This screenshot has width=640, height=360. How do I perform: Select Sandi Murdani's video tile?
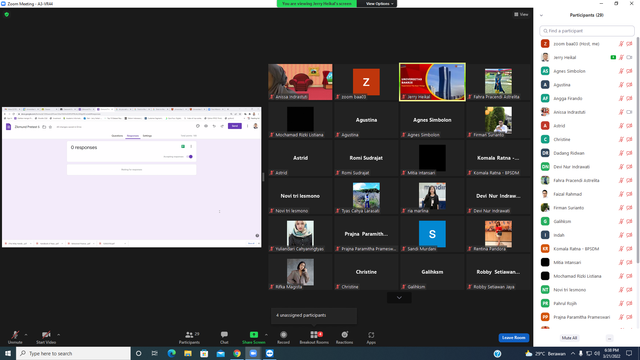[x=432, y=234]
